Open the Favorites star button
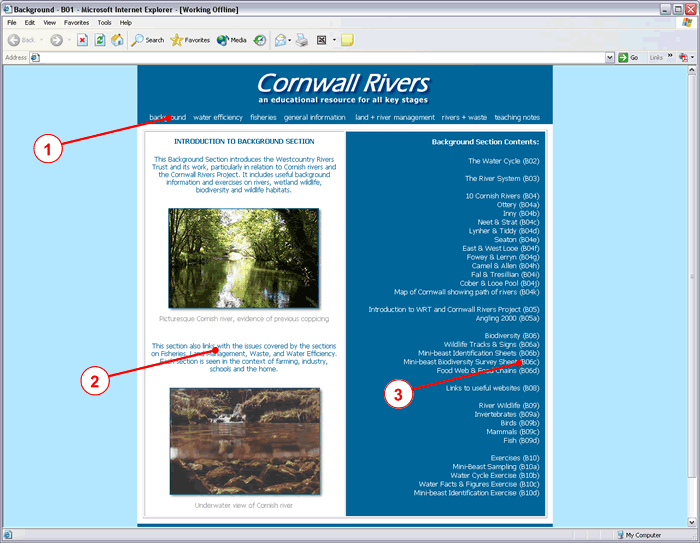 pyautogui.click(x=190, y=40)
